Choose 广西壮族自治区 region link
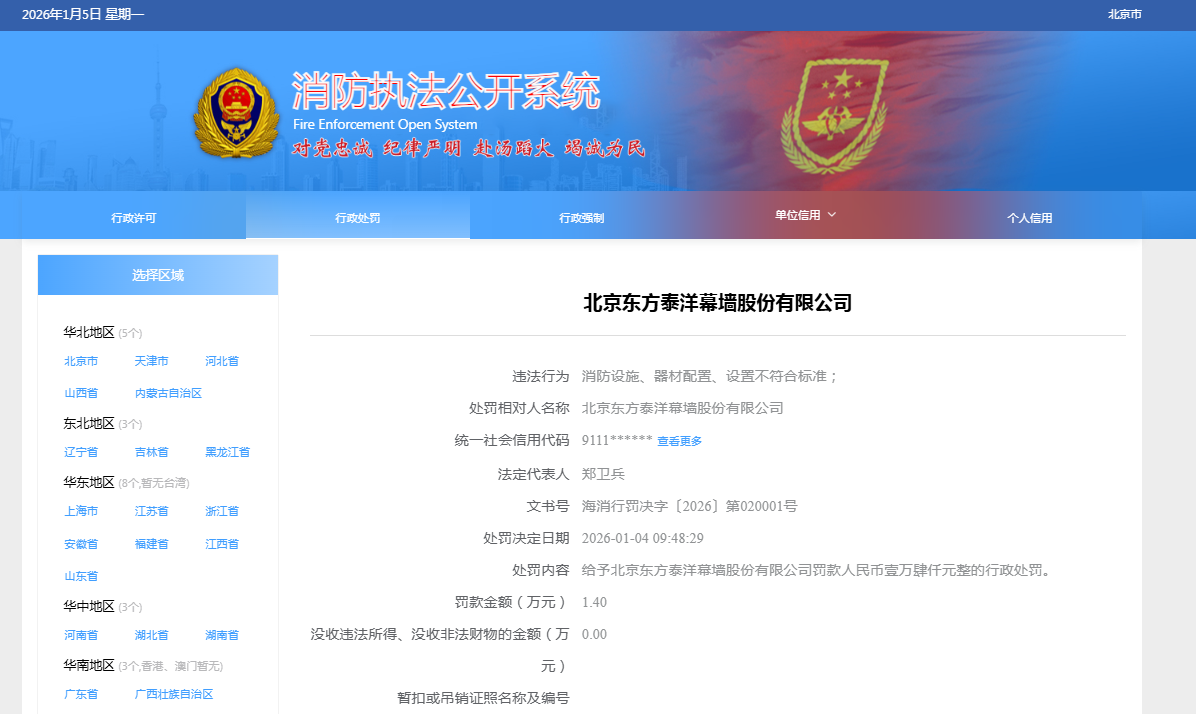The width and height of the screenshot is (1196, 714). coord(174,694)
